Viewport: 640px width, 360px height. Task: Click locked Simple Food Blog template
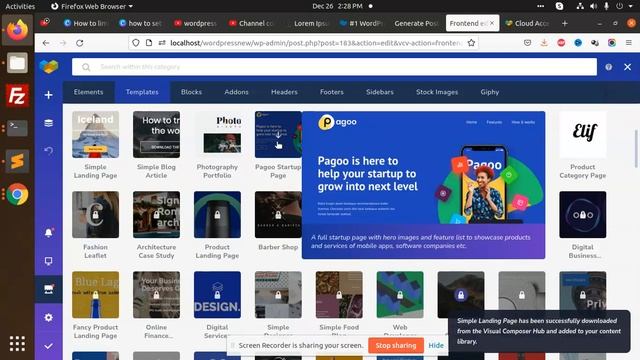tap(339, 295)
